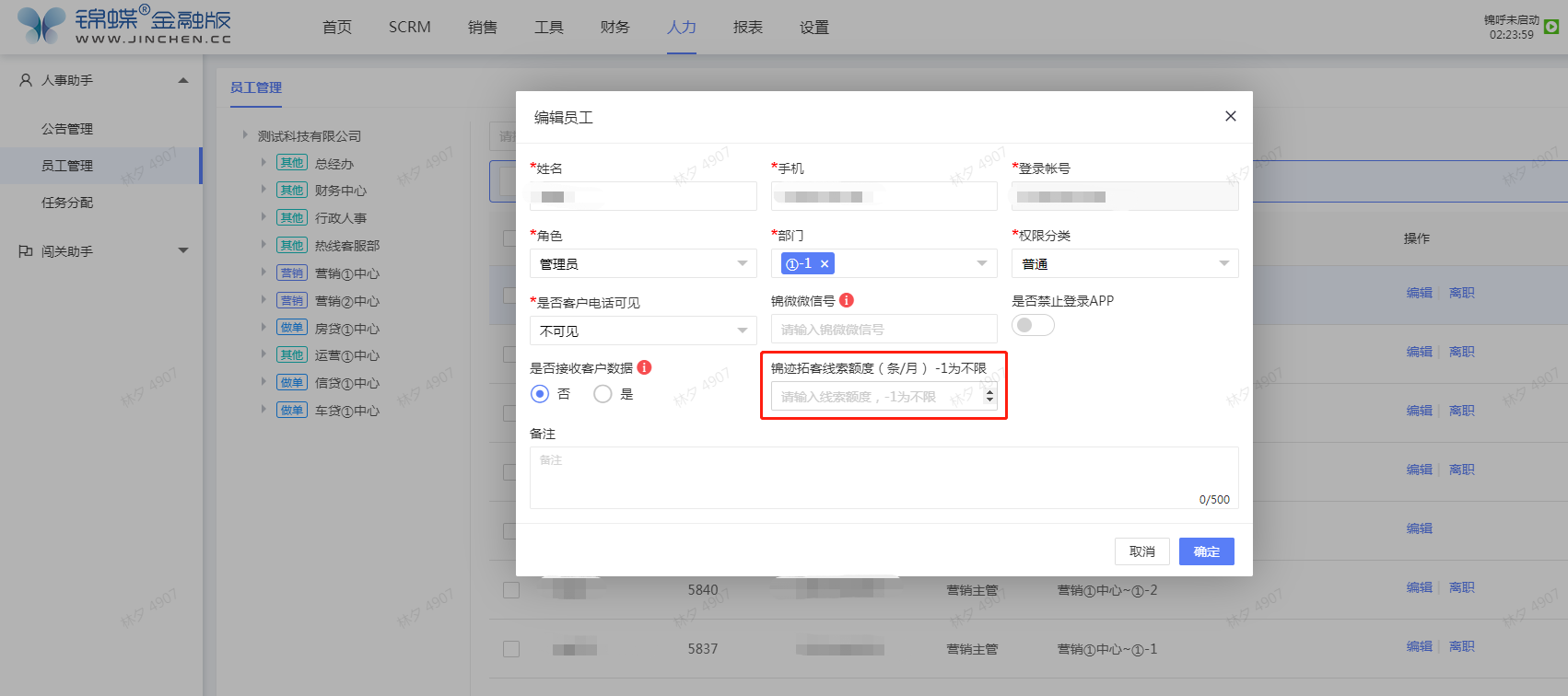
Task: Click the green call-status icon
Action: (x=1551, y=27)
